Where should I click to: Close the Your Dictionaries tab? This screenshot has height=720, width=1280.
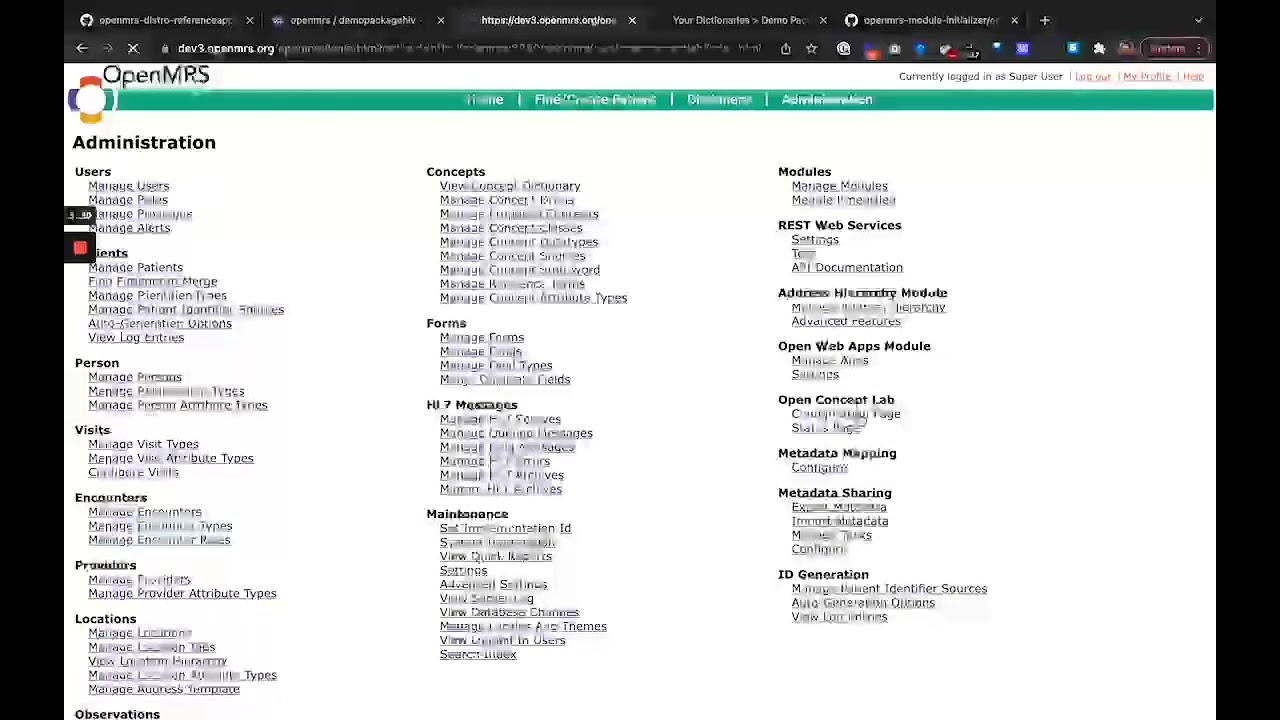(x=823, y=20)
